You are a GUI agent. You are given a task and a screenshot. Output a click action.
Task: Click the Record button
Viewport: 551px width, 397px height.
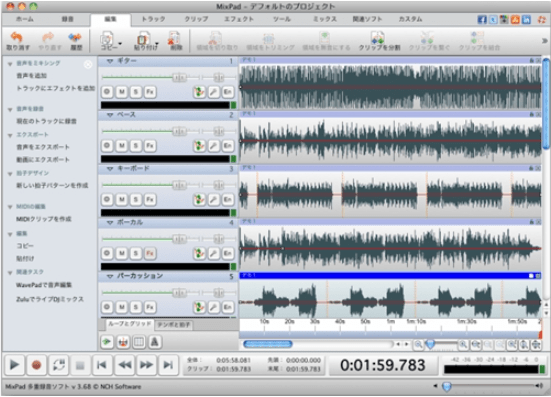click(x=36, y=365)
